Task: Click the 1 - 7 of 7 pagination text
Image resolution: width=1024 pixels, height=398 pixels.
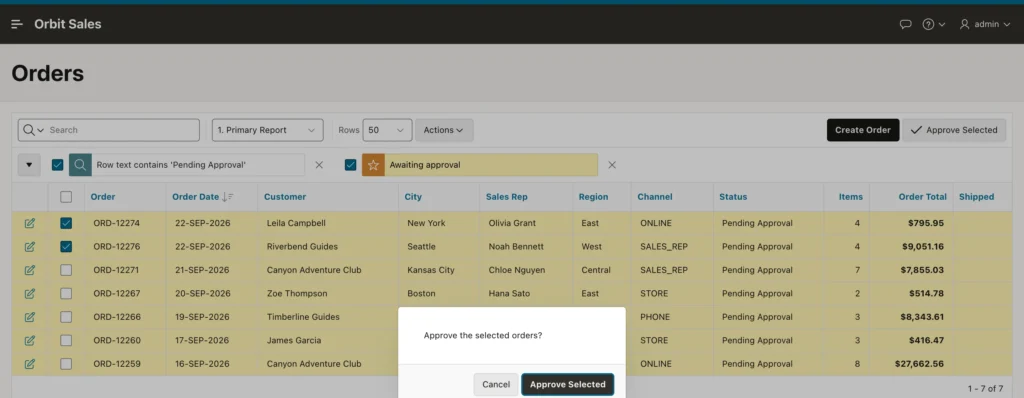Action: point(985,388)
